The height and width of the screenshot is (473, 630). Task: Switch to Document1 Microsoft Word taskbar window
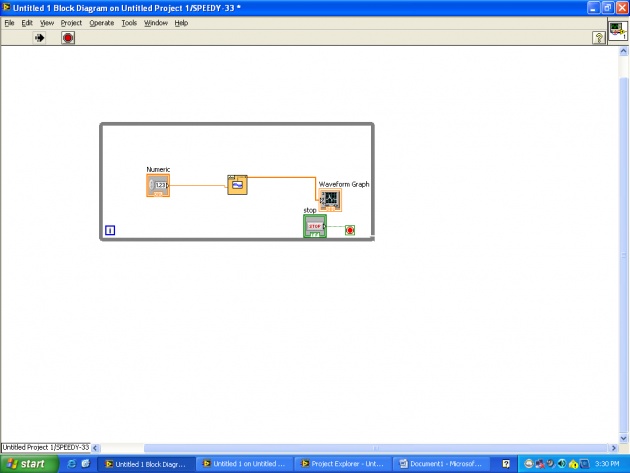441,464
